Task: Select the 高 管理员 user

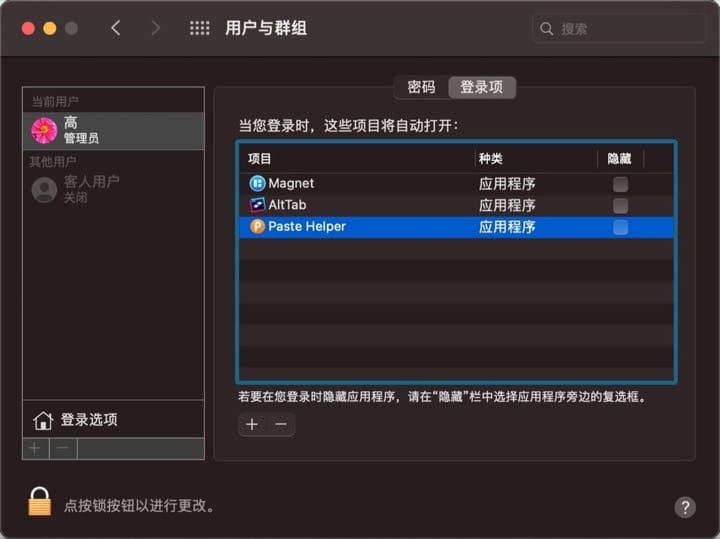Action: [x=113, y=130]
